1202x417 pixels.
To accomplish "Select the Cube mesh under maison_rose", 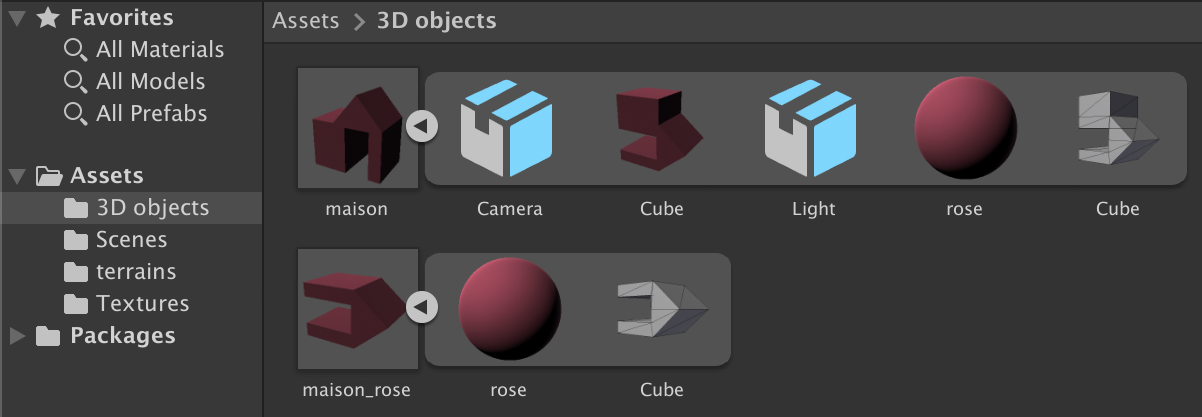I will pyautogui.click(x=661, y=309).
